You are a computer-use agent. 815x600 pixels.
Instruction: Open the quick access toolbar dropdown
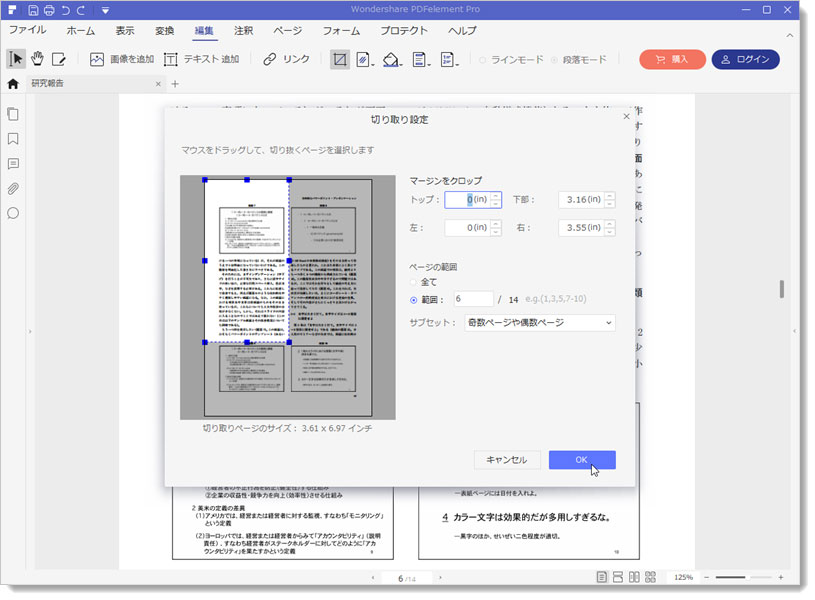point(106,10)
